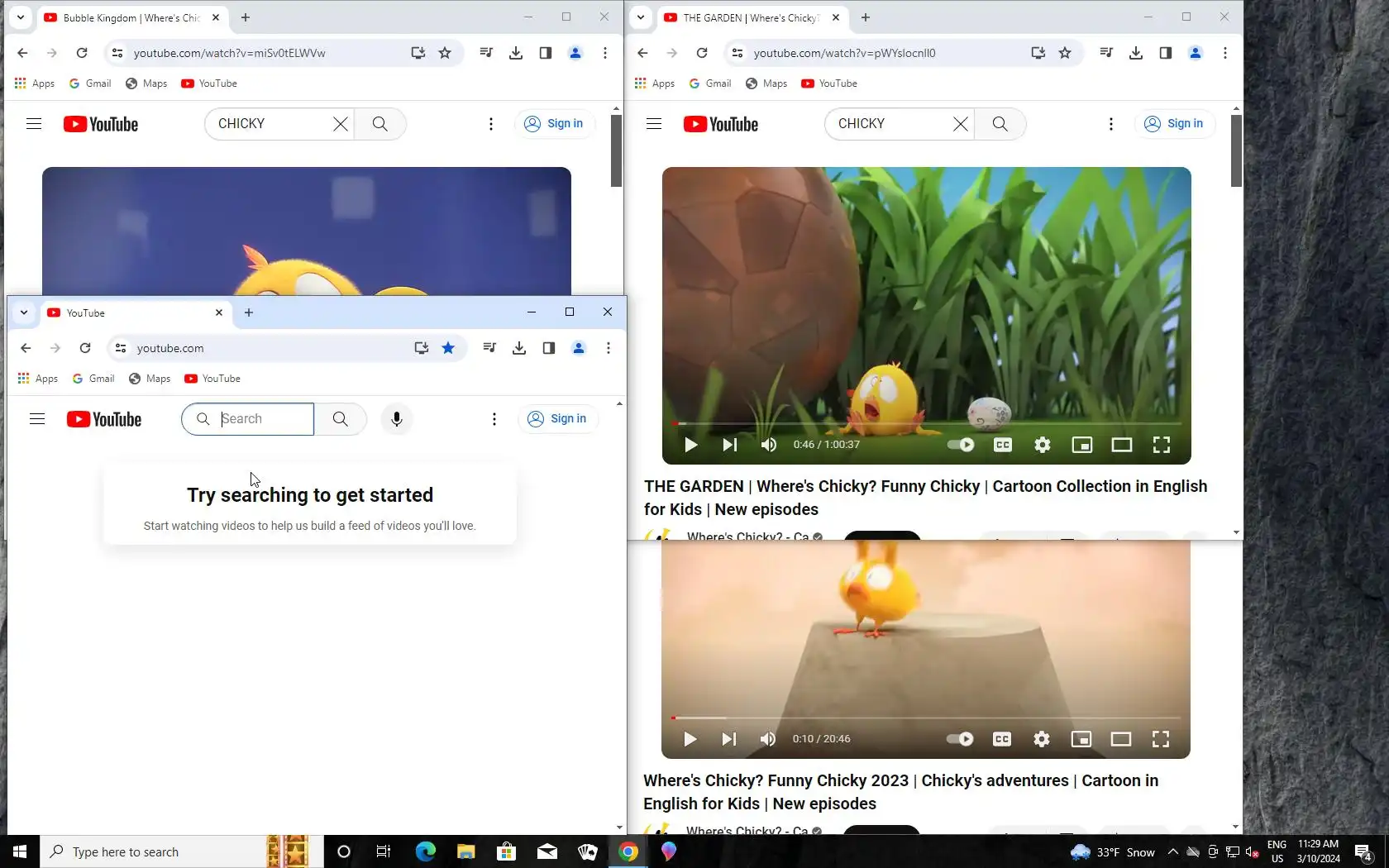Open media controls in front youtube.com window toolbar
1389x868 pixels.
click(489, 348)
